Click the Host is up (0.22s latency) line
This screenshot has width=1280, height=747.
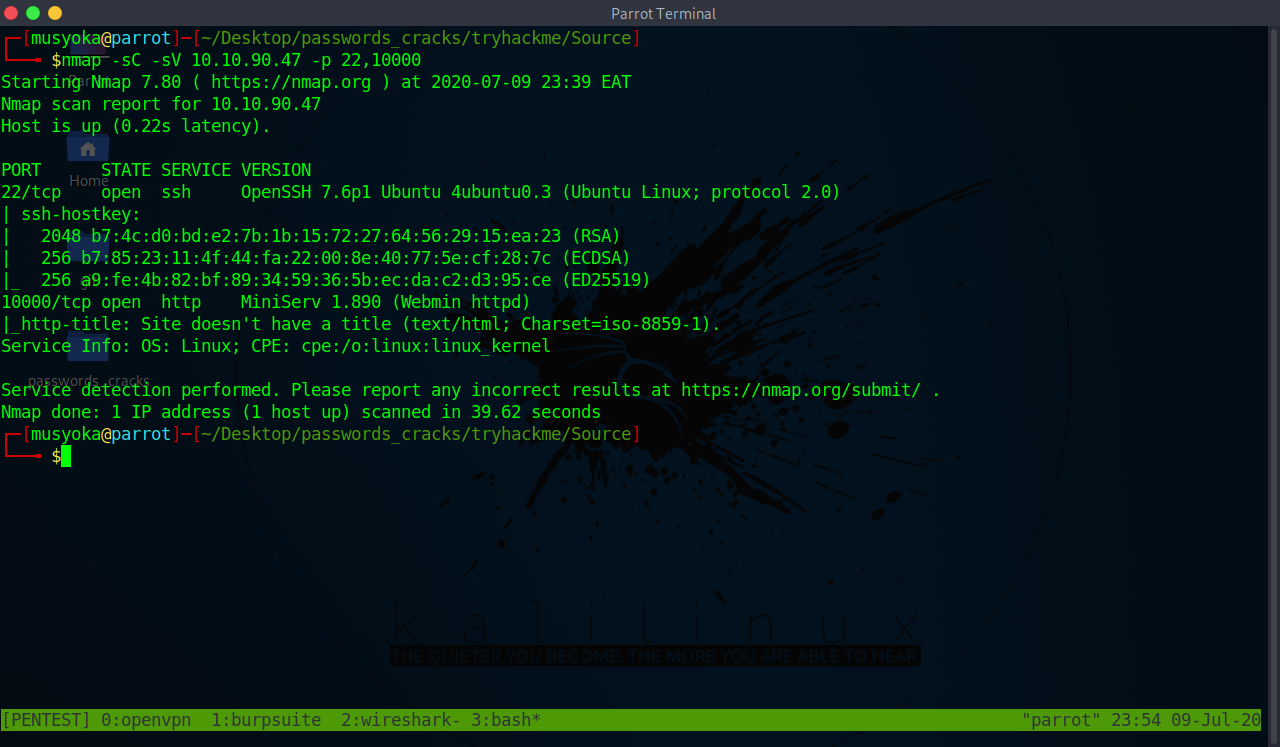tap(136, 126)
